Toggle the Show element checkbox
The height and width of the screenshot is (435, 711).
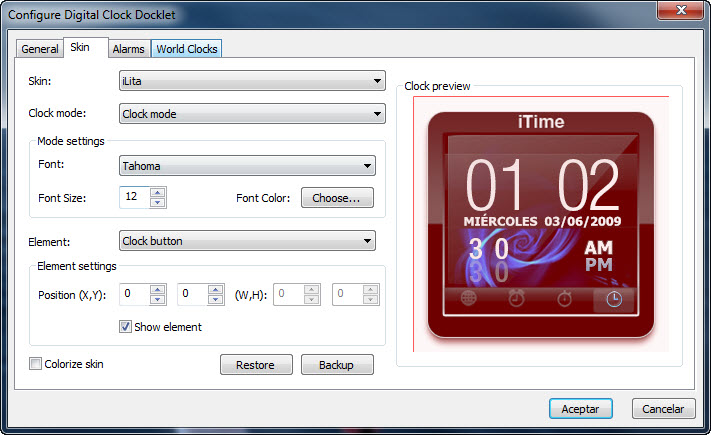126,327
